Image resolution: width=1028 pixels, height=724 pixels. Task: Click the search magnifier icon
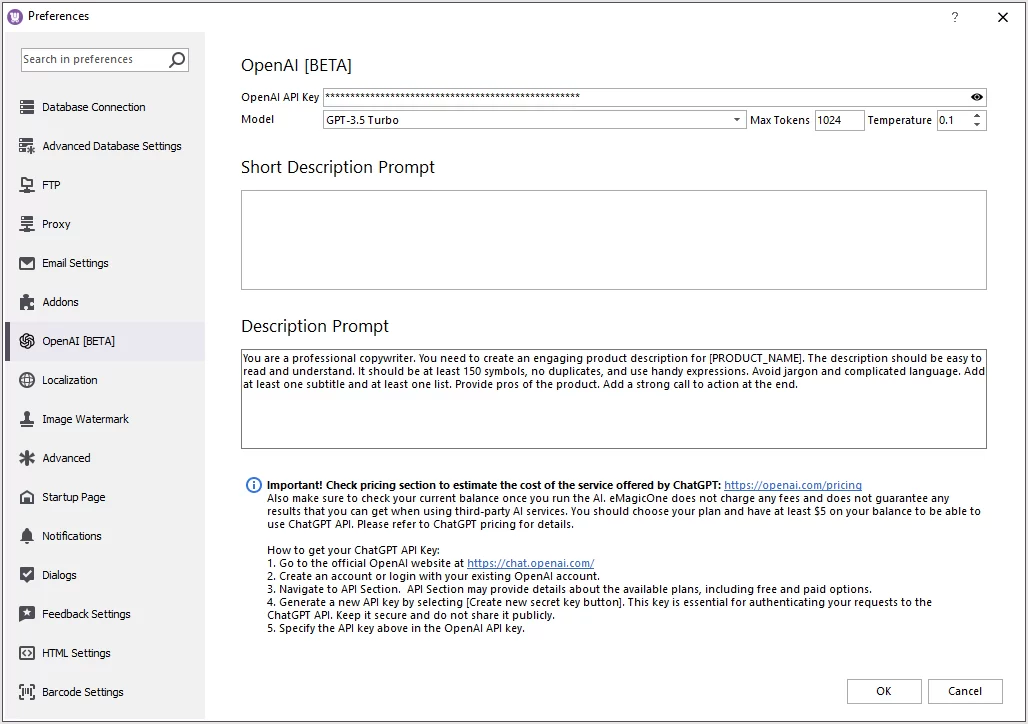coord(177,60)
